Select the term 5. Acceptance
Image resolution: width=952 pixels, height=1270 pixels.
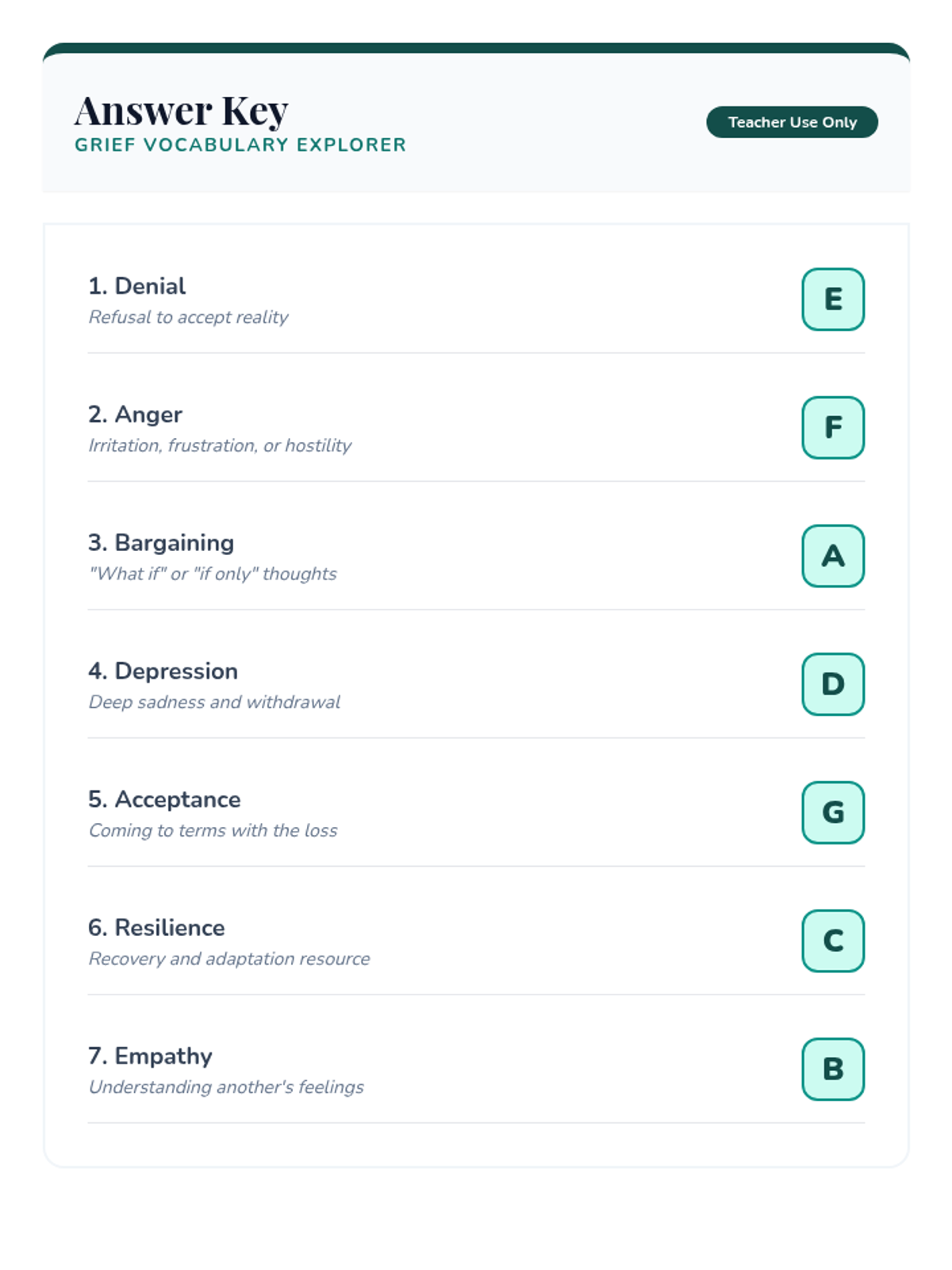[164, 799]
